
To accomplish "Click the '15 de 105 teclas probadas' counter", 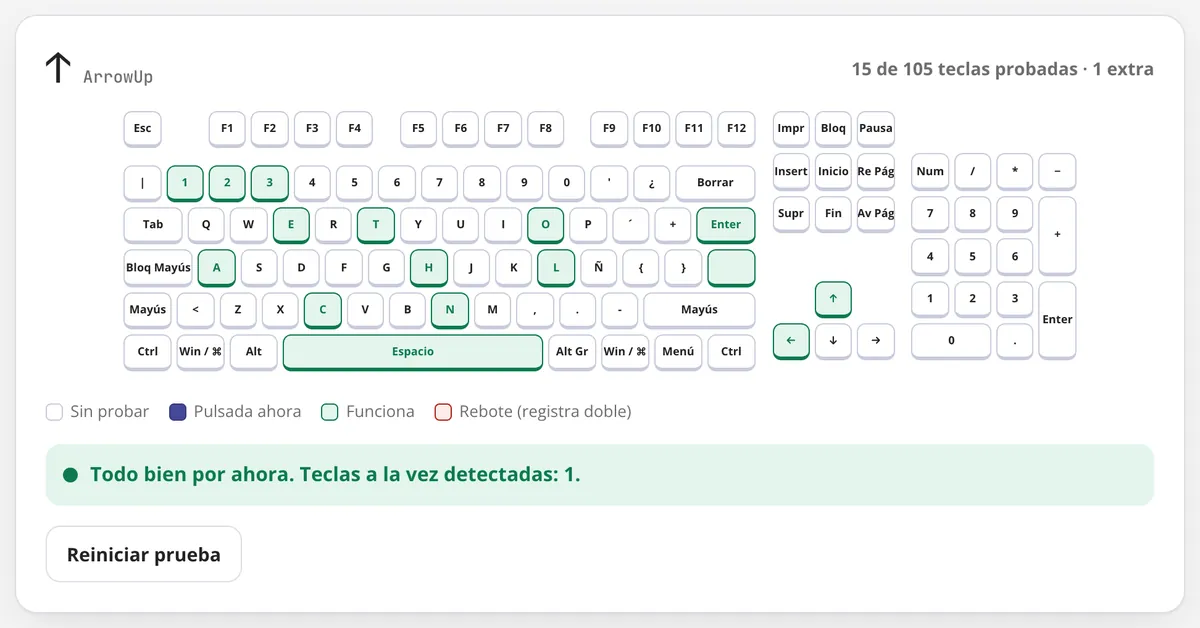I will (963, 69).
